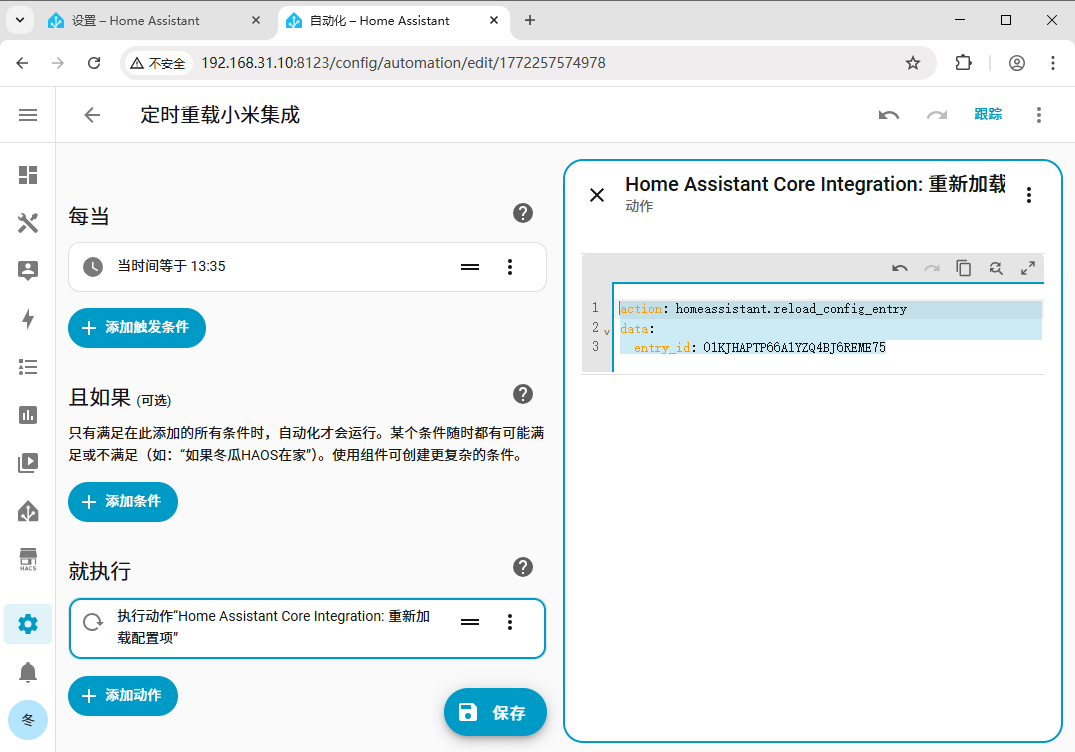Open the download-box sidebar icon
This screenshot has width=1075, height=752.
pyautogui.click(x=28, y=511)
